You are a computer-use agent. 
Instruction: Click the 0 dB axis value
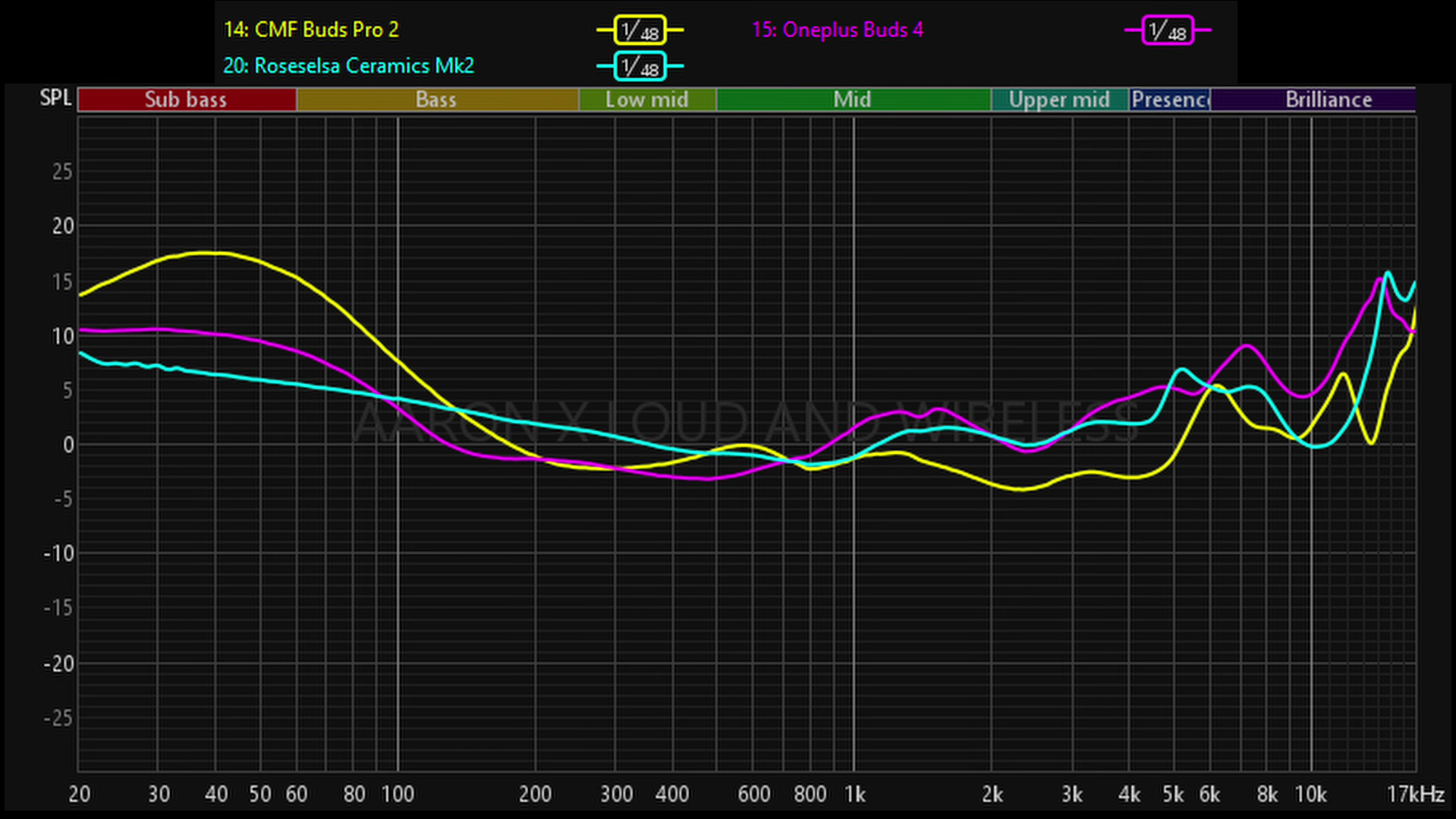[68, 445]
